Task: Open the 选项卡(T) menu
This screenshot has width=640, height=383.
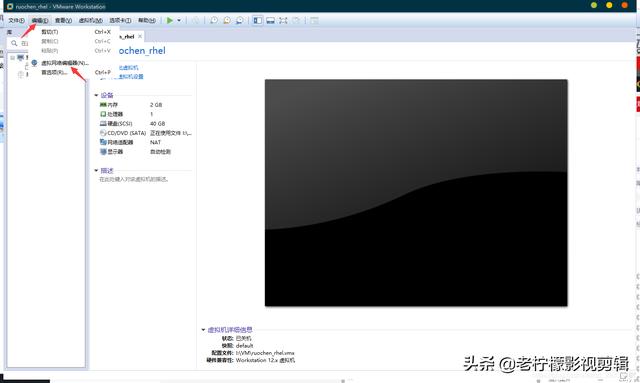Action: tap(120, 20)
